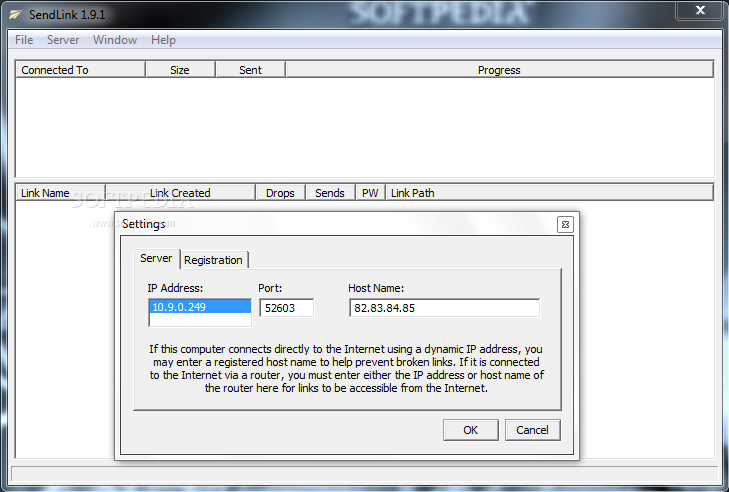Click the Sends column header
The image size is (729, 492).
(x=330, y=193)
